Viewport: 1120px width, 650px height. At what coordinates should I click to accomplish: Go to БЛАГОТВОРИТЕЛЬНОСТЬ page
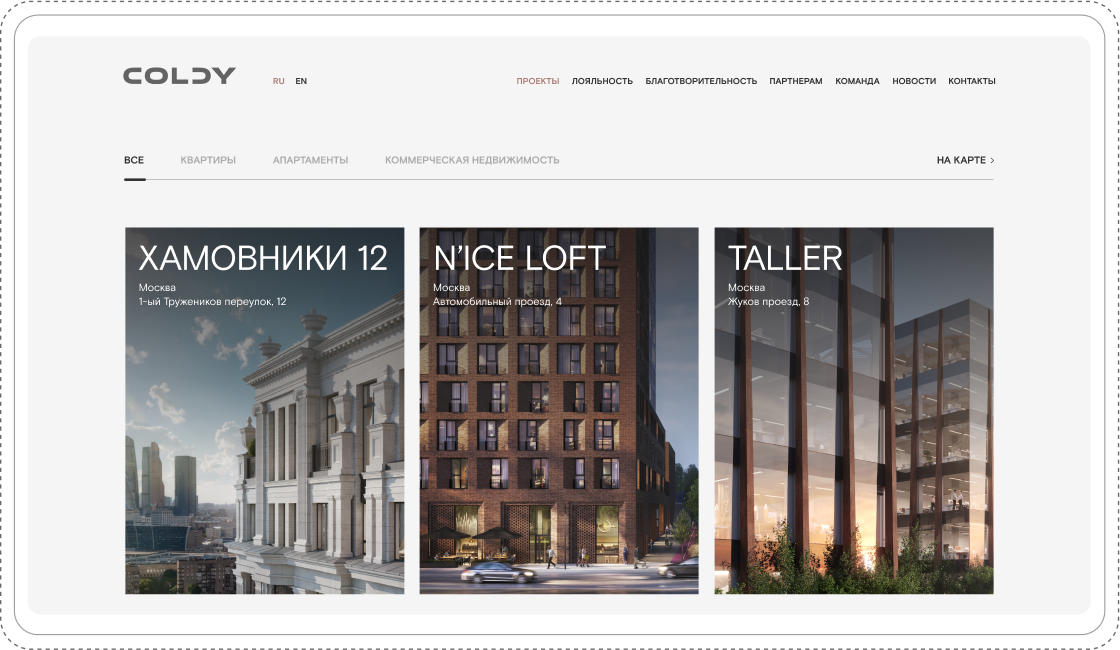click(x=701, y=81)
